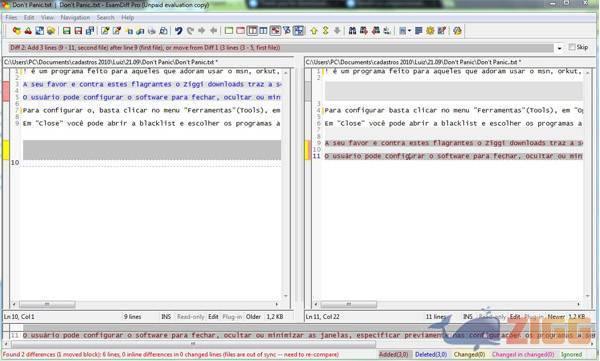Edit first file with green pencil icon
Image resolution: width=600 pixels, height=361 pixels.
tap(105, 31)
